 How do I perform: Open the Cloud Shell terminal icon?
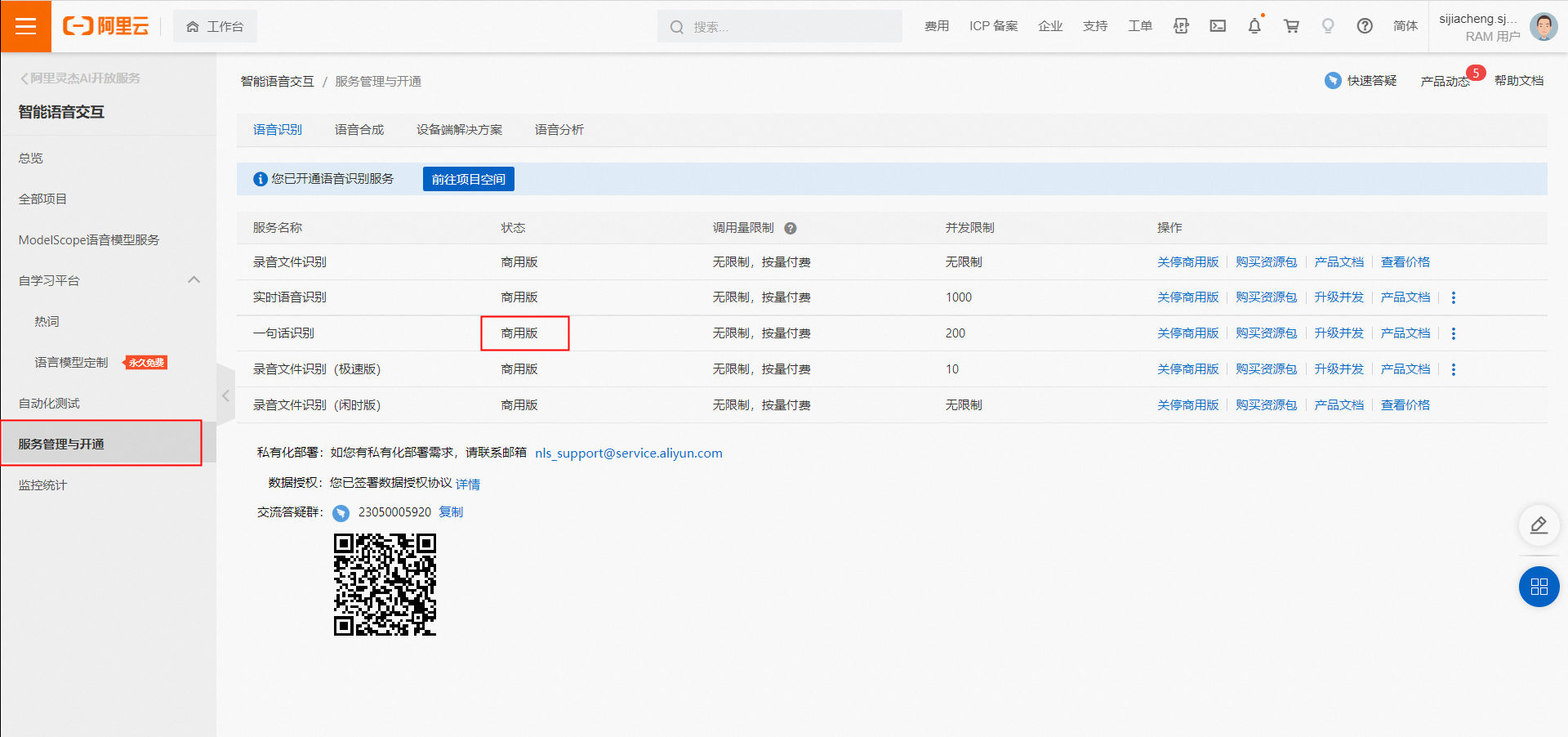click(x=1218, y=26)
